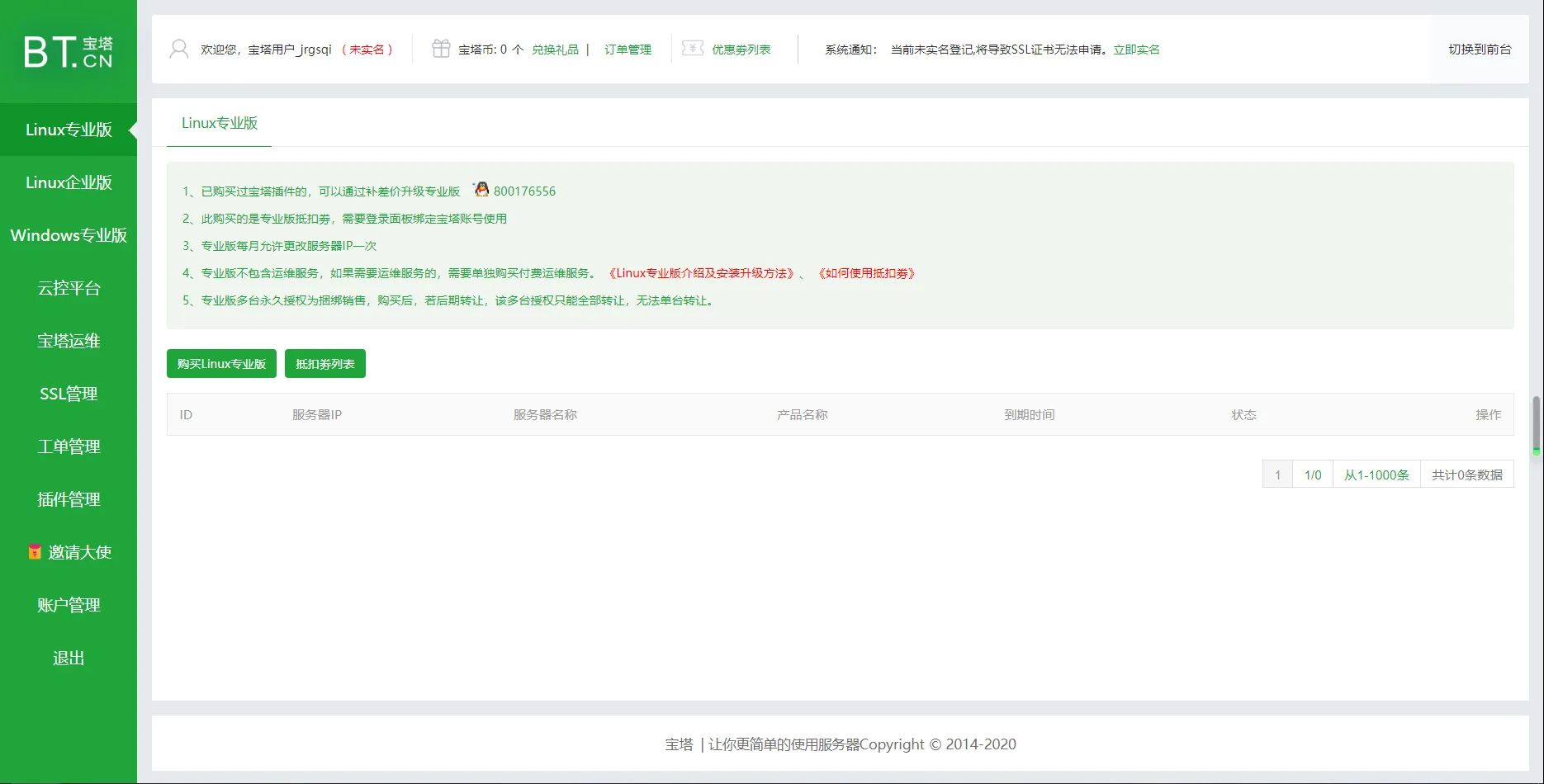Switch to the Linux企业版 section
The width and height of the screenshot is (1544, 784).
pyautogui.click(x=69, y=182)
